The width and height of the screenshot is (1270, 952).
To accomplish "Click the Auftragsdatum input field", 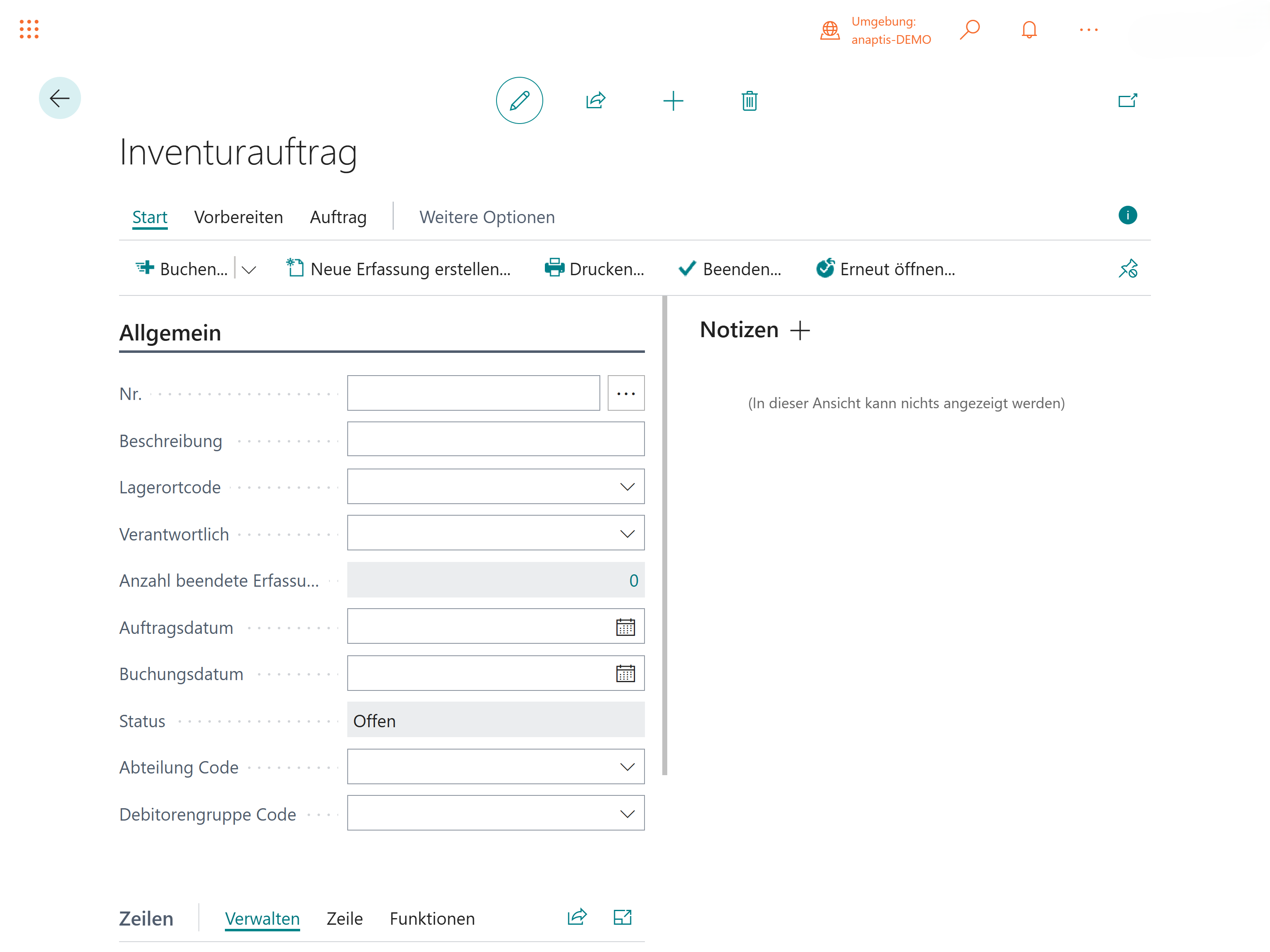I will tap(496, 626).
